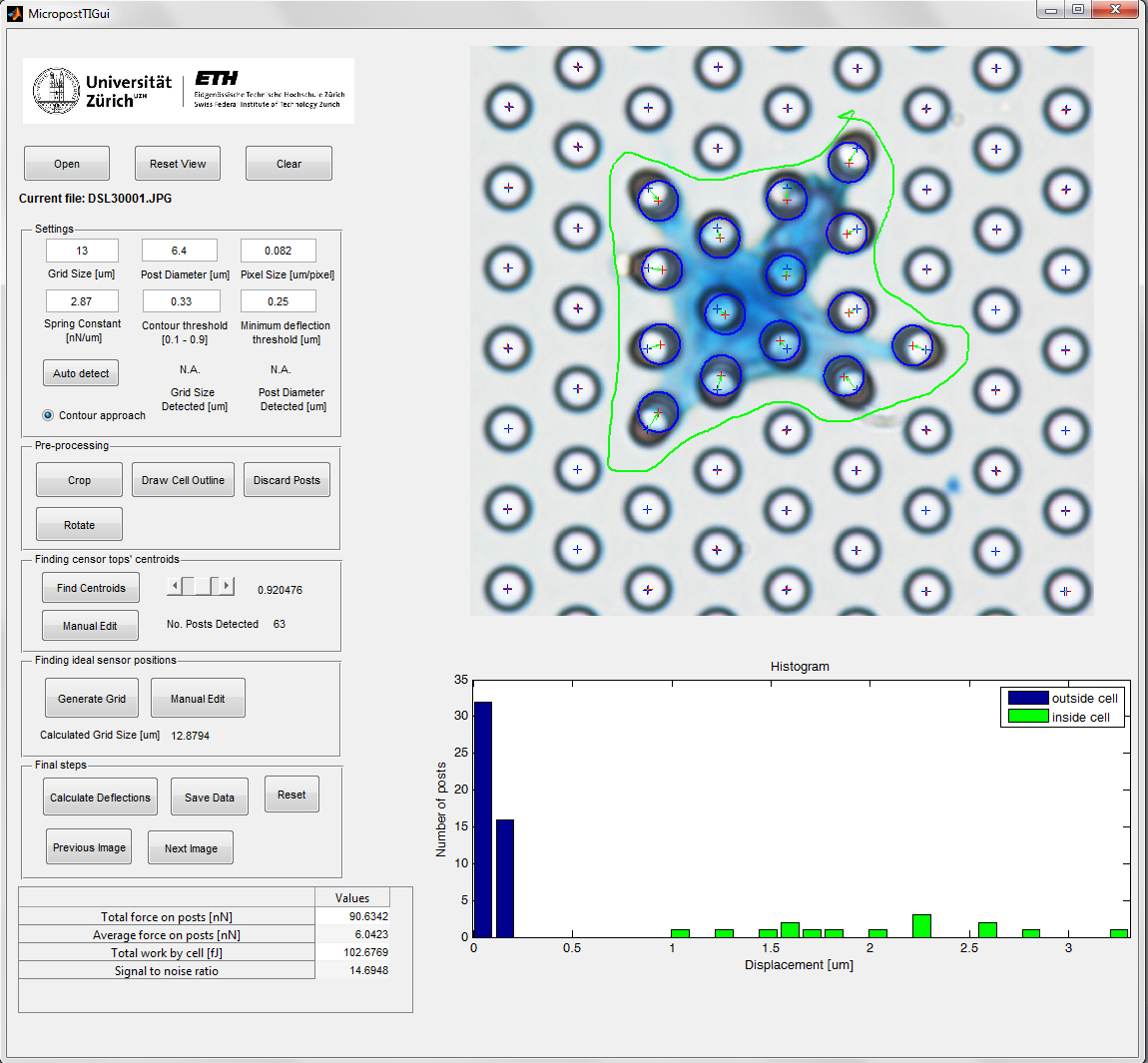Go to the Next Image

[x=191, y=848]
